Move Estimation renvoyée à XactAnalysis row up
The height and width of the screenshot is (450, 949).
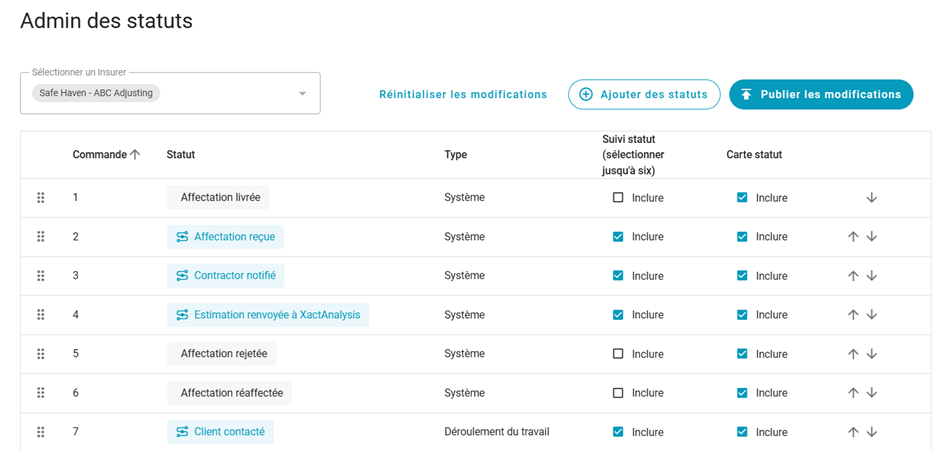pos(853,315)
